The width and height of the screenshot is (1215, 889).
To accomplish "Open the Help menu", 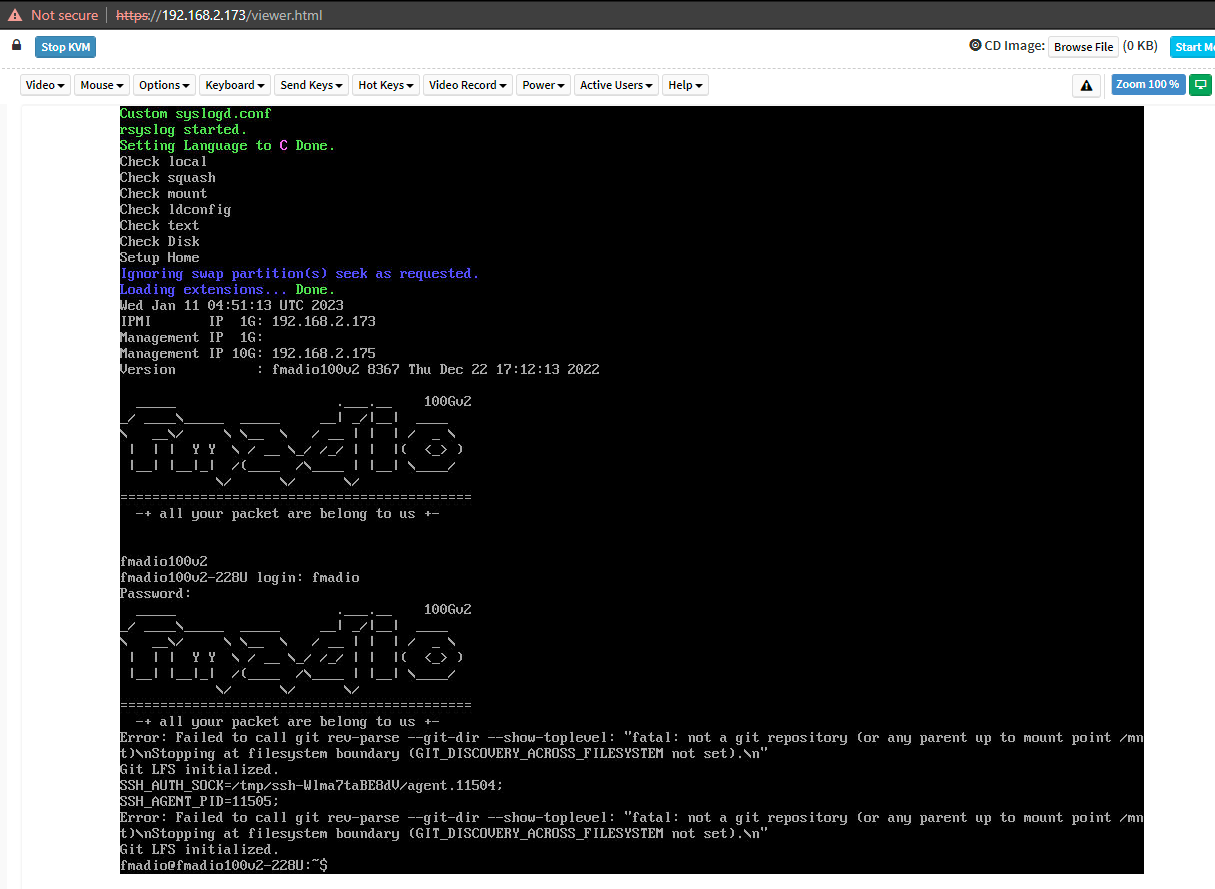I will pyautogui.click(x=685, y=85).
